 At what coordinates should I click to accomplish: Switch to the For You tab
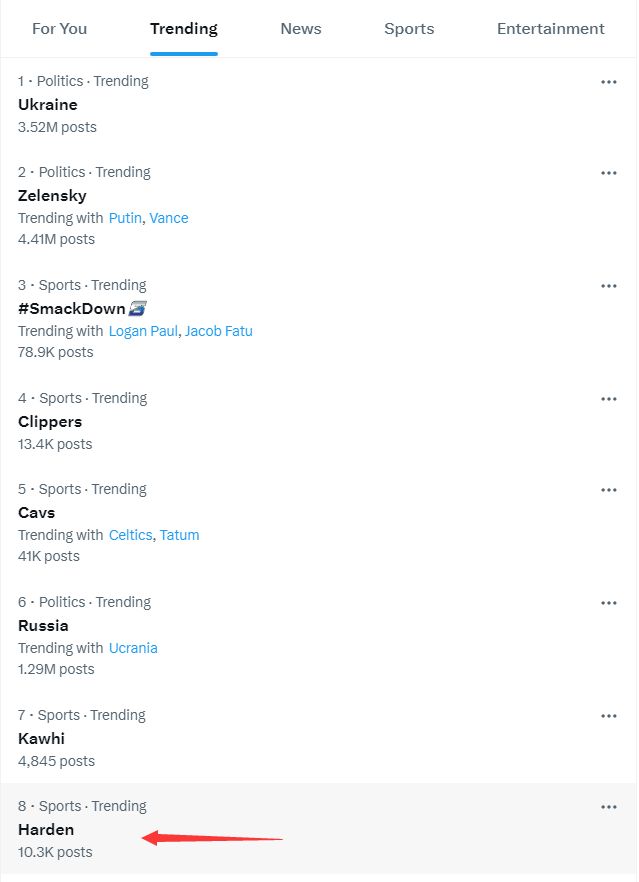point(60,28)
